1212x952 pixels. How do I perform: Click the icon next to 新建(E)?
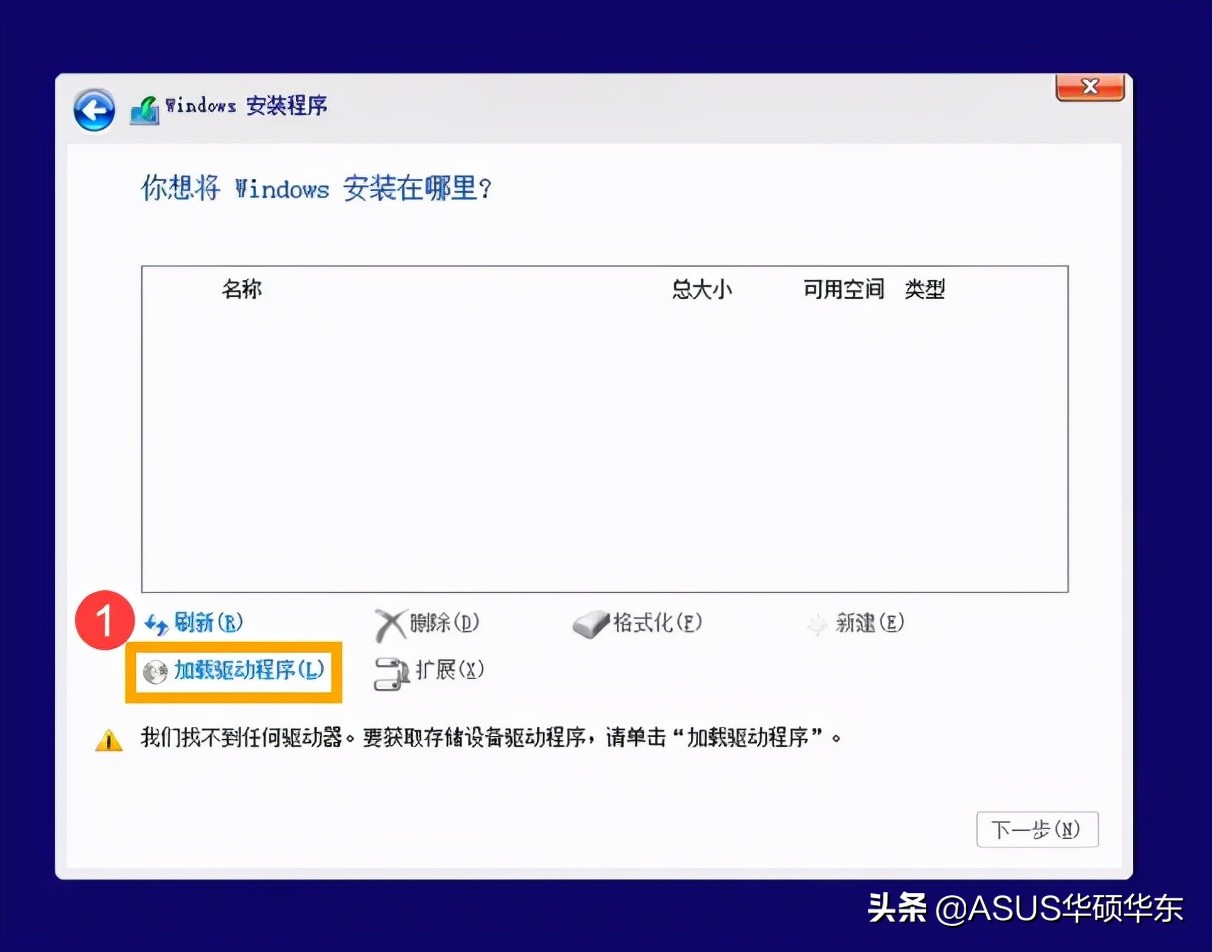[x=818, y=622]
